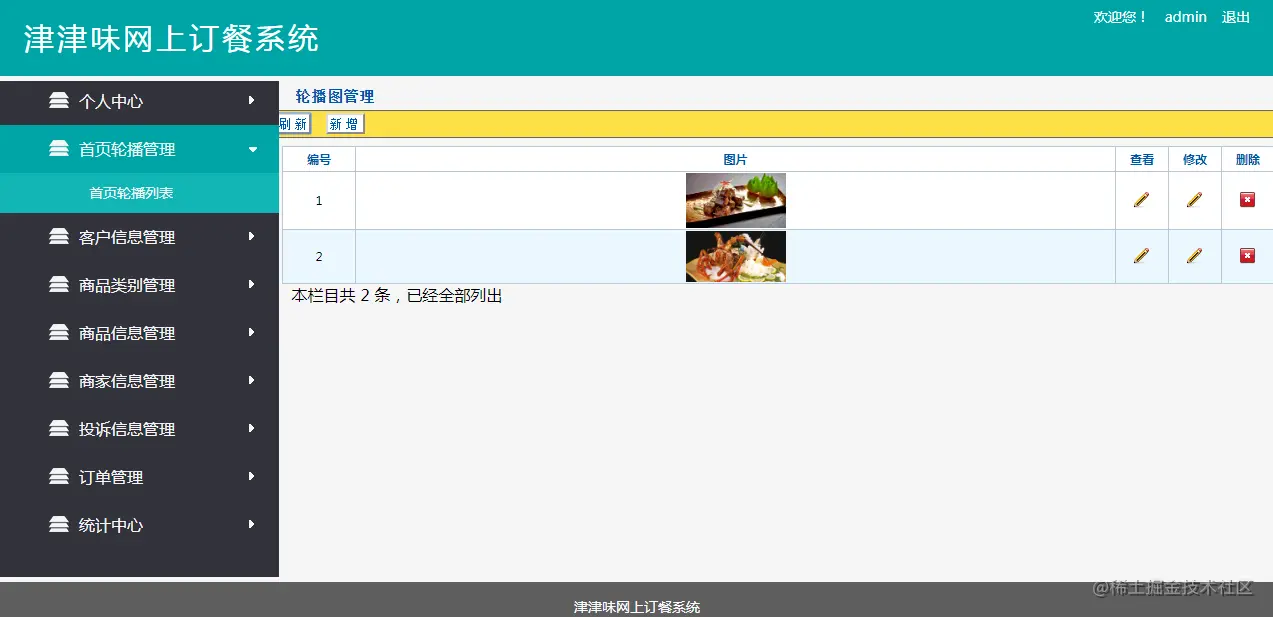Click the 退出 logout link
Viewport: 1273px width, 617px height.
tap(1236, 17)
